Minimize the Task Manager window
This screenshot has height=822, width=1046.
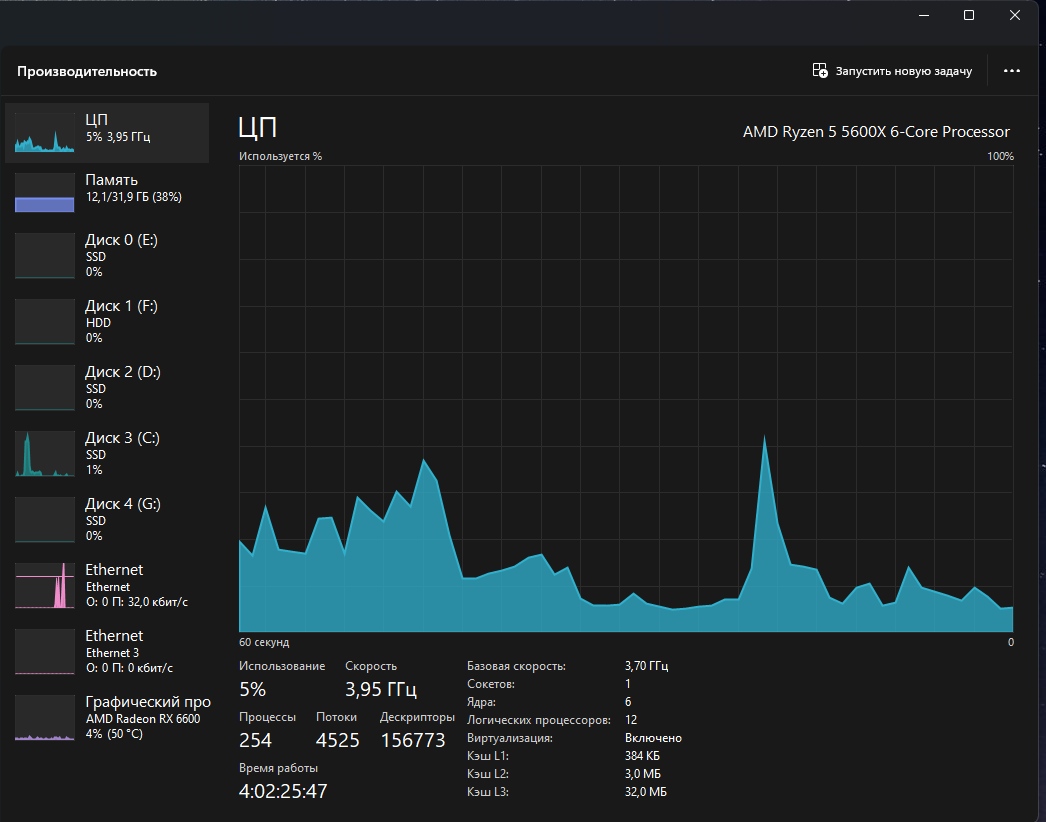point(924,15)
